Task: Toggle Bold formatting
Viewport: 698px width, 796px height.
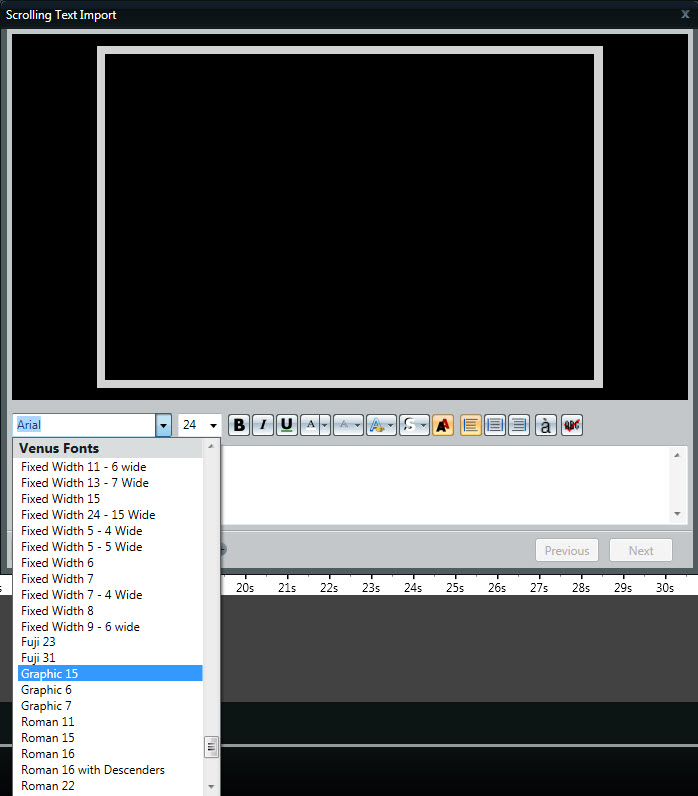Action: point(239,425)
